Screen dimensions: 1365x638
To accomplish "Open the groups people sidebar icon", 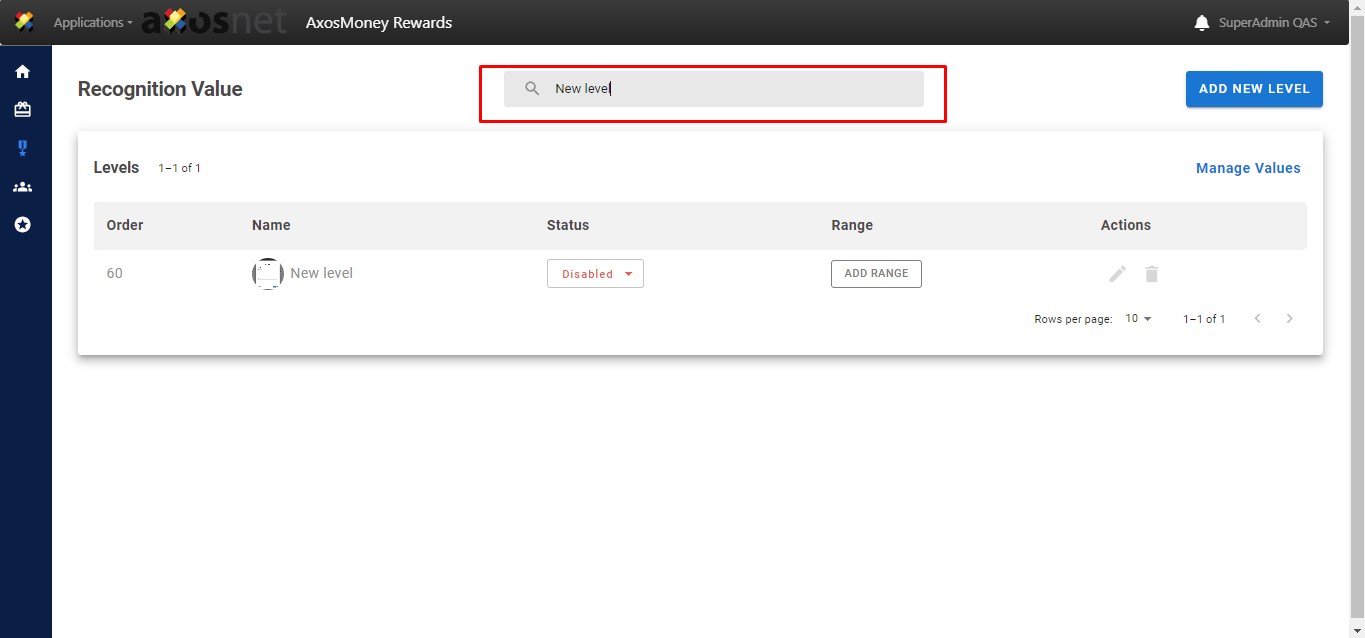I will click(22, 187).
